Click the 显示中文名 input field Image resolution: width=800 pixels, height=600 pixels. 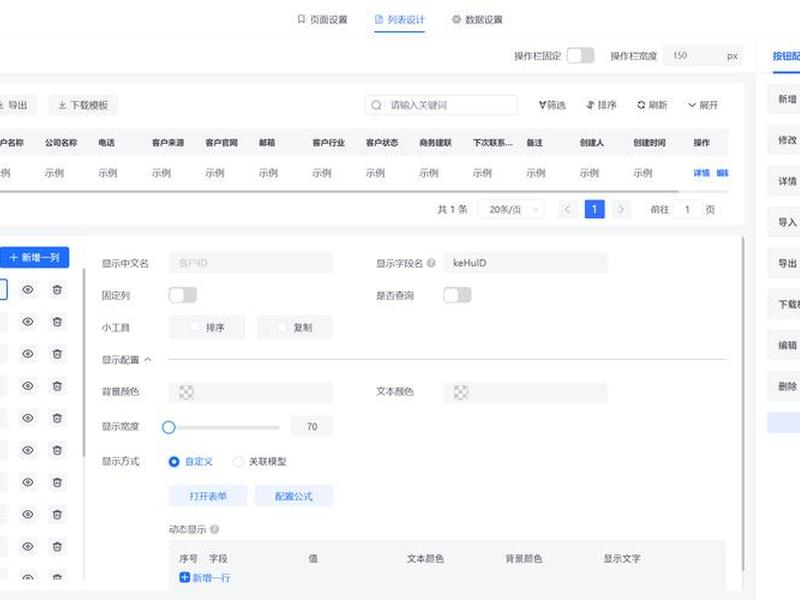(x=251, y=263)
